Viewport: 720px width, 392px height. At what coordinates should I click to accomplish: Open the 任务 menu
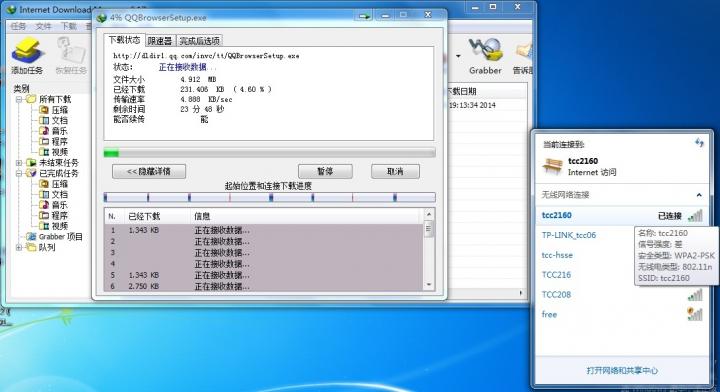point(18,26)
